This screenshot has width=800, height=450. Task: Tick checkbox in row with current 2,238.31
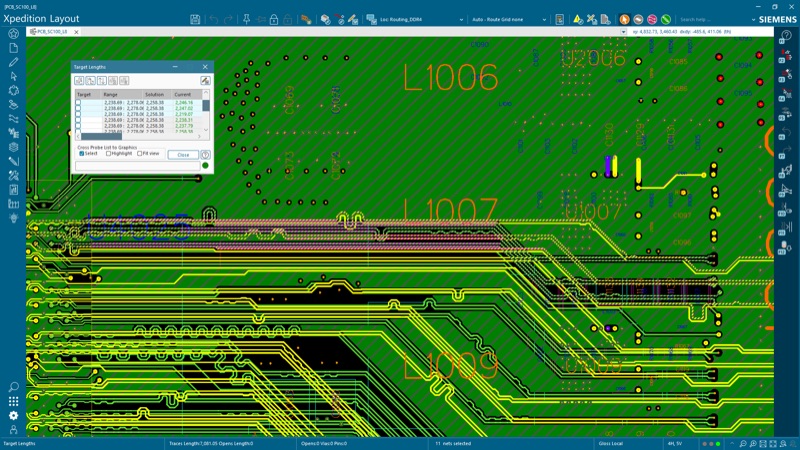click(x=78, y=120)
